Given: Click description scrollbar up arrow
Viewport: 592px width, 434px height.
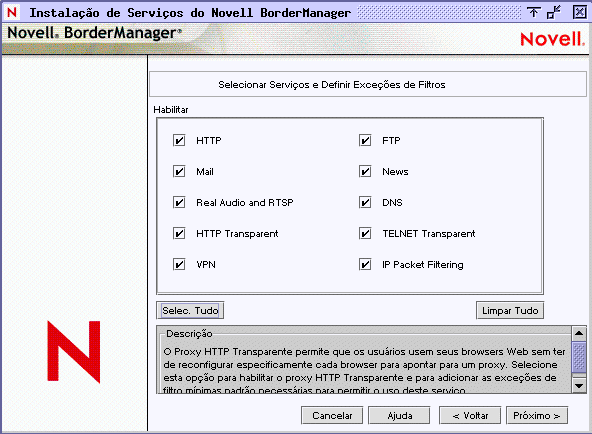Looking at the screenshot, I should coord(579,333).
